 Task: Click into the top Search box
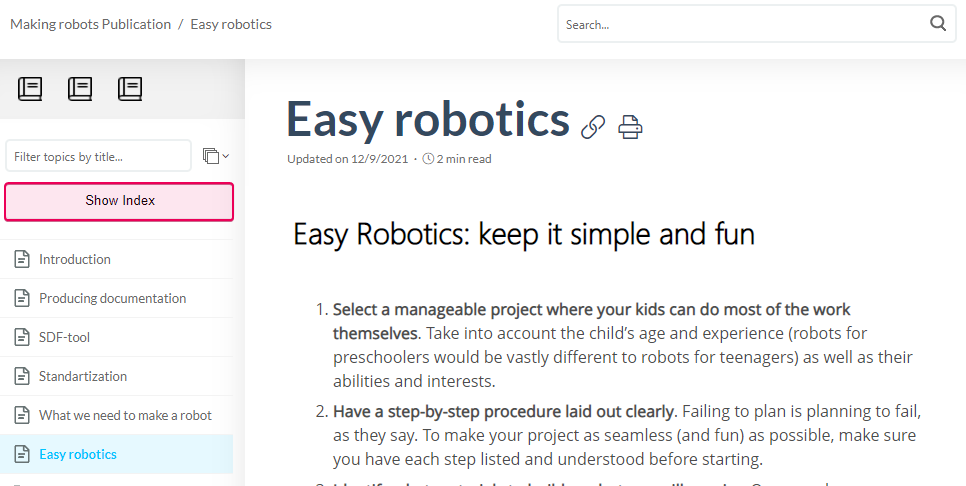coord(740,24)
